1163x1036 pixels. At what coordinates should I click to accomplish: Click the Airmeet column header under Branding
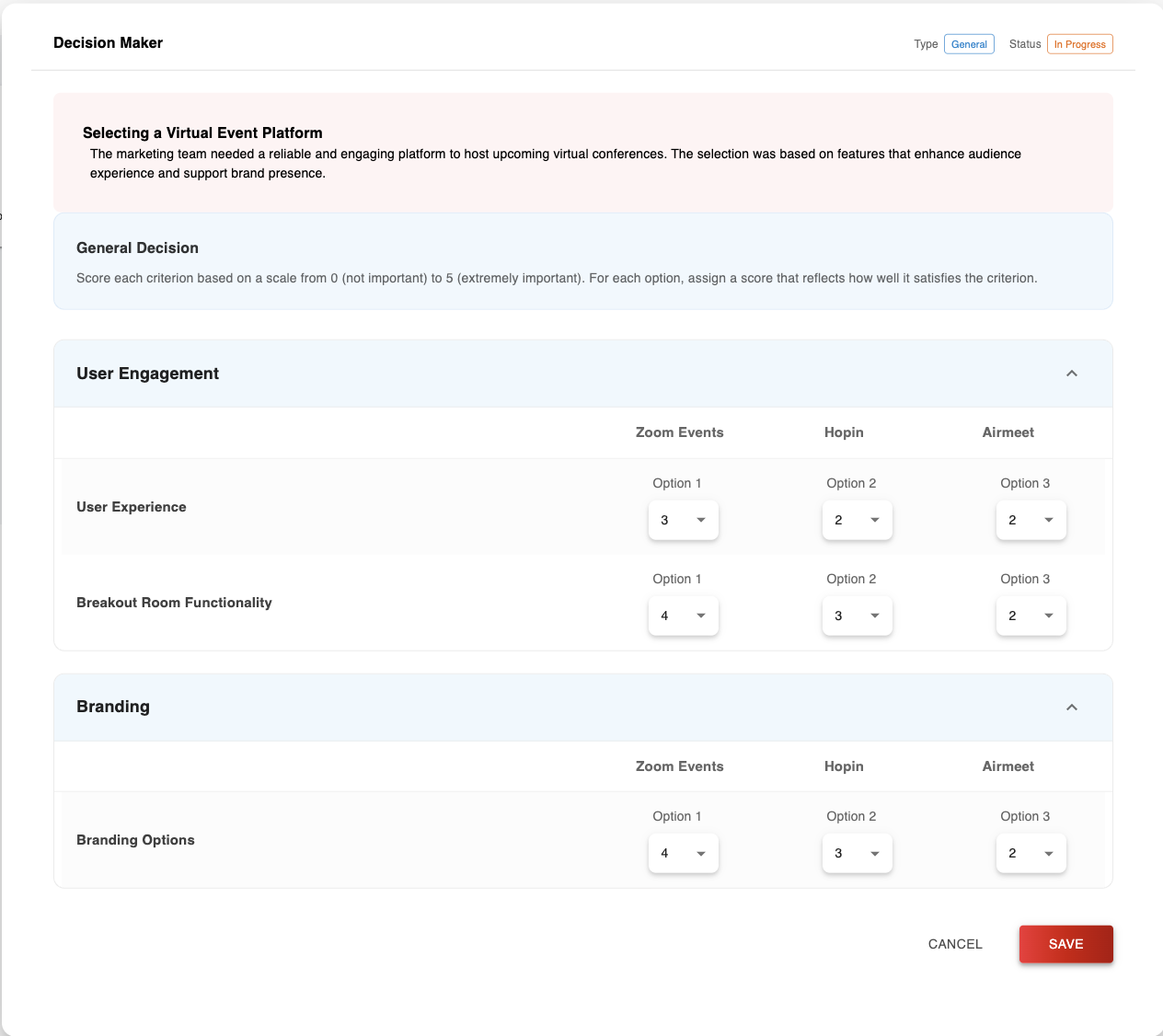pos(1008,765)
